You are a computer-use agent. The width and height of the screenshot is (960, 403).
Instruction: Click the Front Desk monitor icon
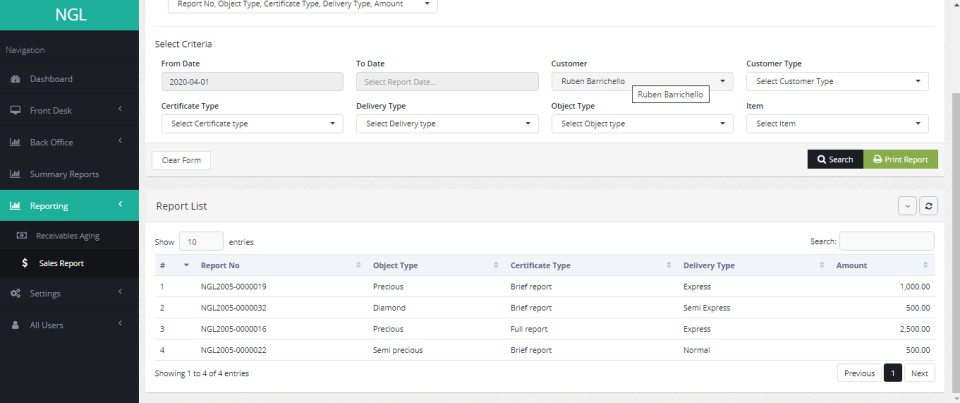coord(16,111)
